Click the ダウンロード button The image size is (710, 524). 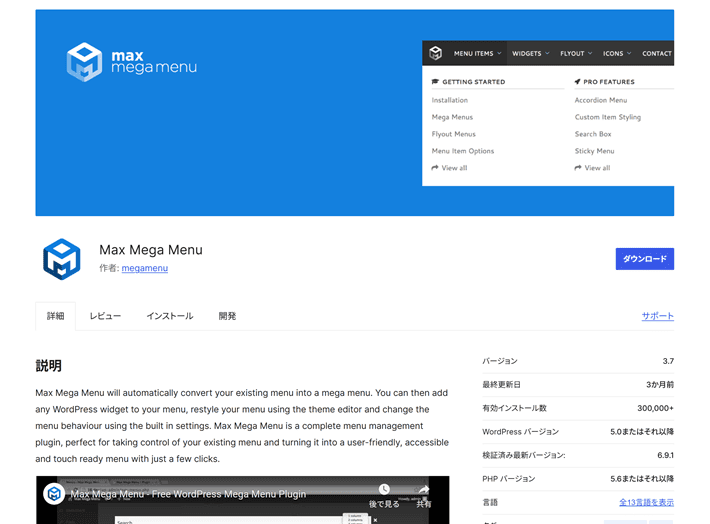pyautogui.click(x=644, y=259)
